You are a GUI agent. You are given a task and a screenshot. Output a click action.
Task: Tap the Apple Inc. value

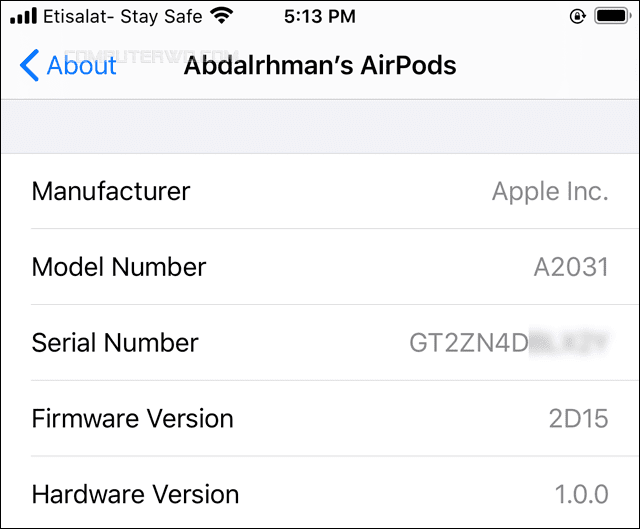click(x=550, y=191)
